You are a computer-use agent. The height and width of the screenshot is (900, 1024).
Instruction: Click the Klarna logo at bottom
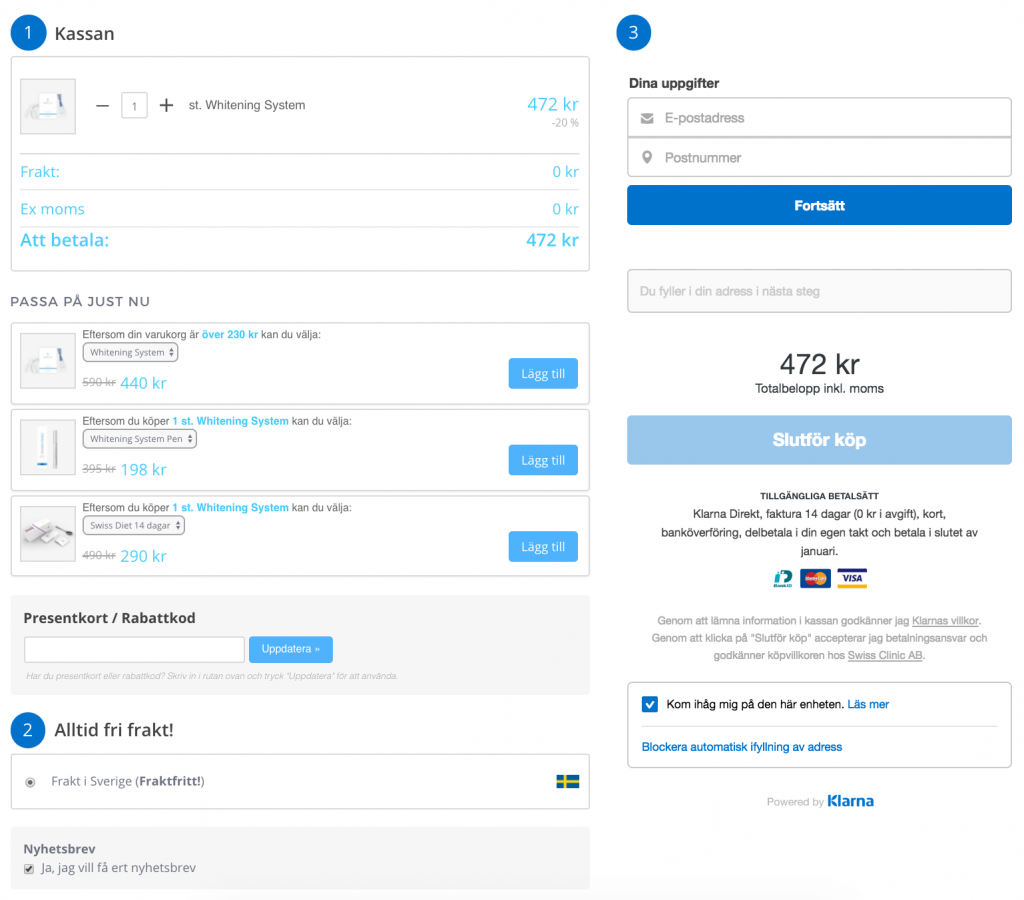850,801
